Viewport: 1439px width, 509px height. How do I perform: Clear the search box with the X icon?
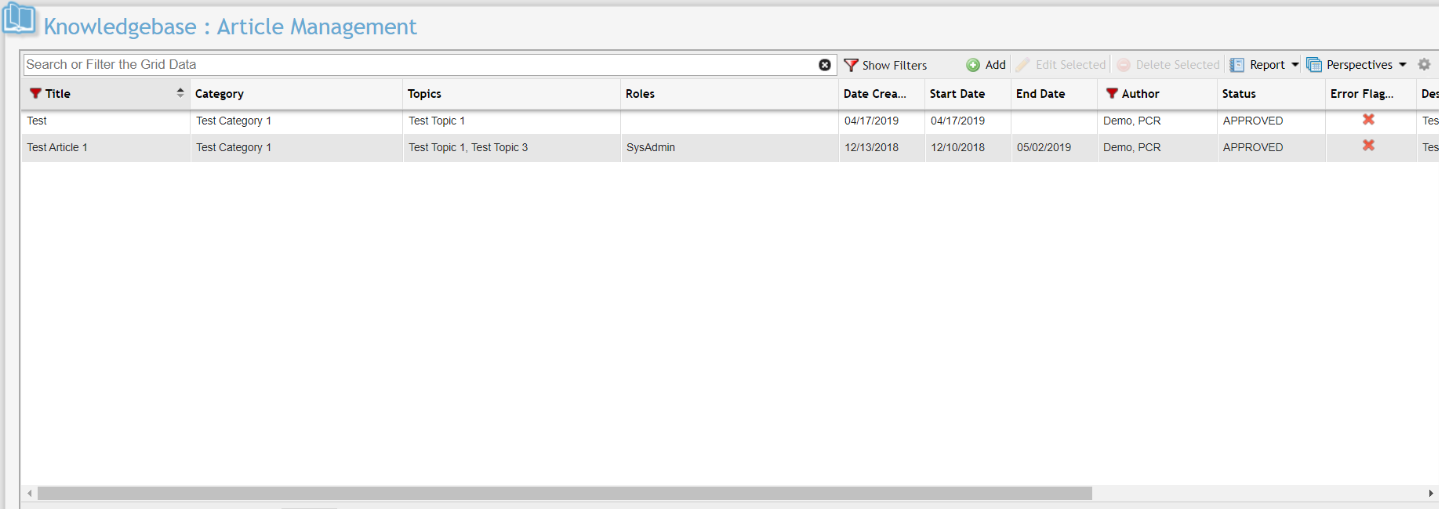pyautogui.click(x=825, y=65)
